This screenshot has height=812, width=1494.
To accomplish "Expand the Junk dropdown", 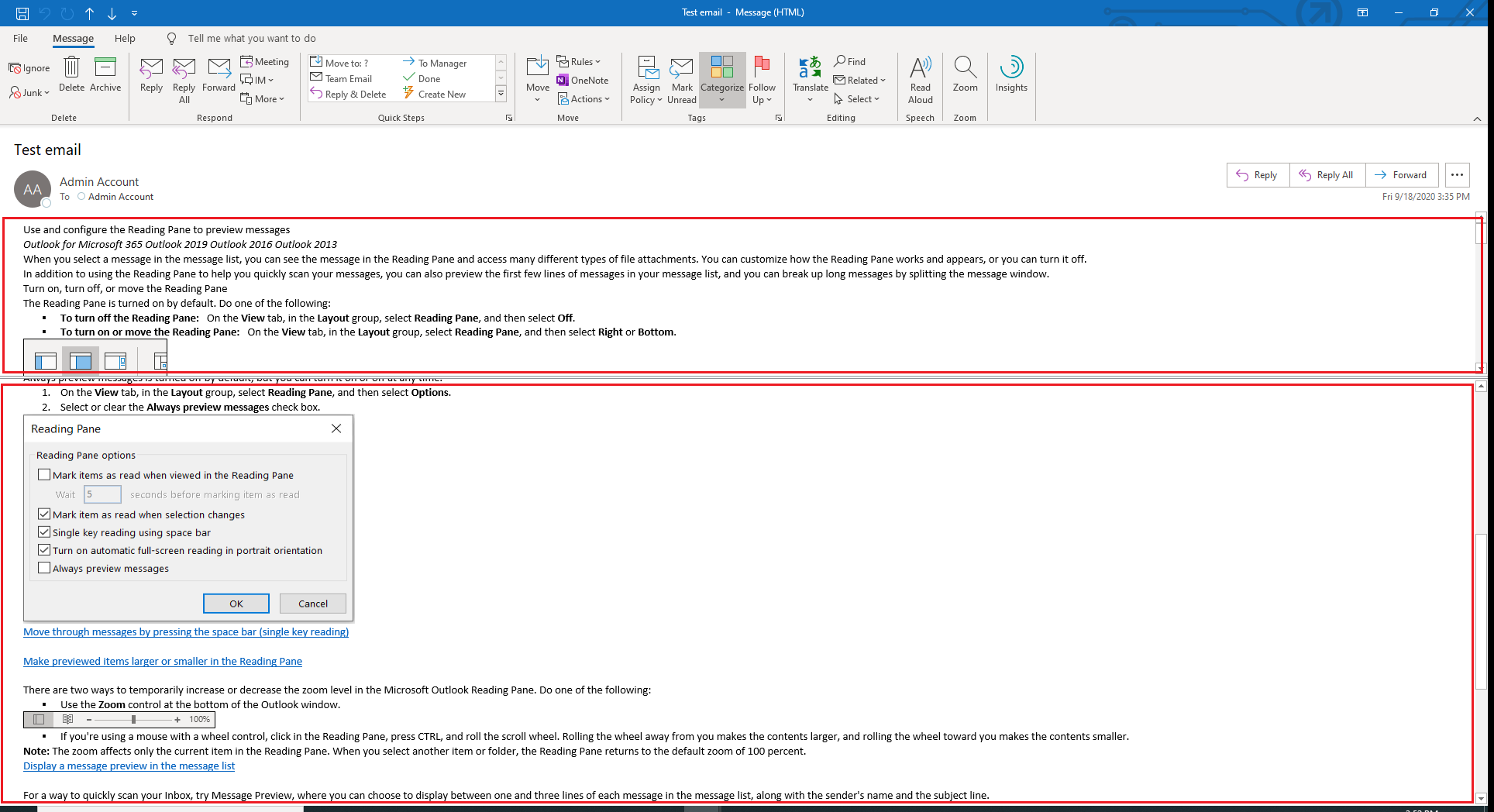I will tap(29, 93).
